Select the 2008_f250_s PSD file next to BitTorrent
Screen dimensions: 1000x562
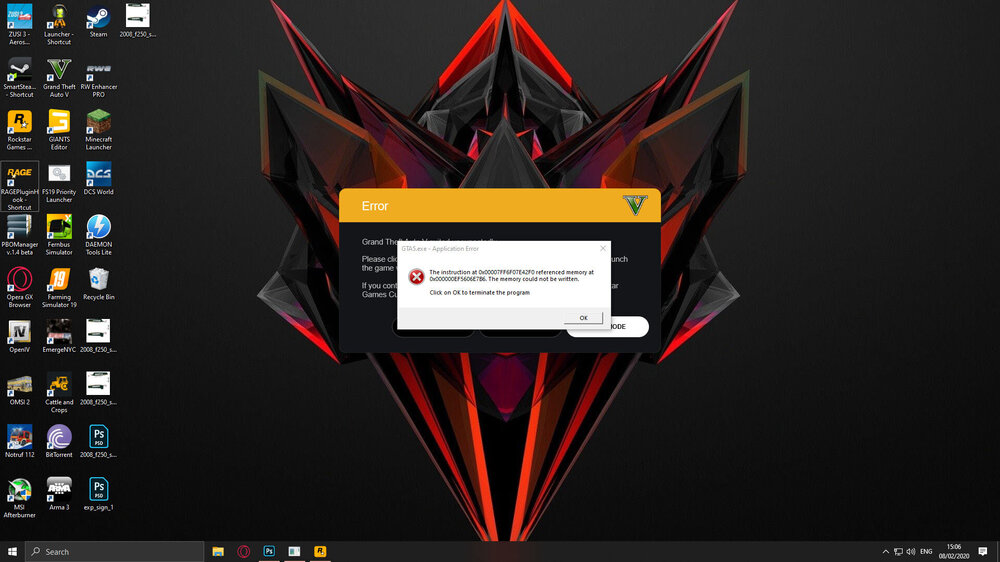tap(98, 441)
